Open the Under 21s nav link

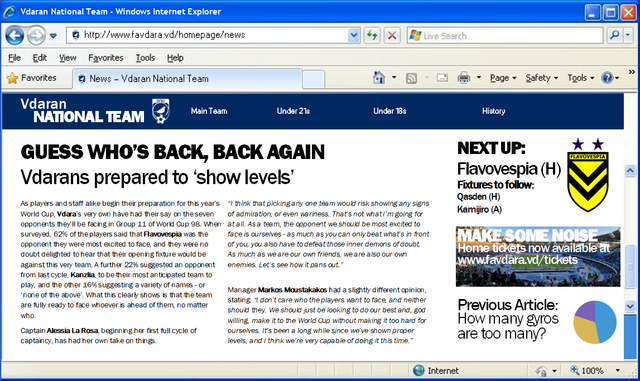click(x=293, y=111)
